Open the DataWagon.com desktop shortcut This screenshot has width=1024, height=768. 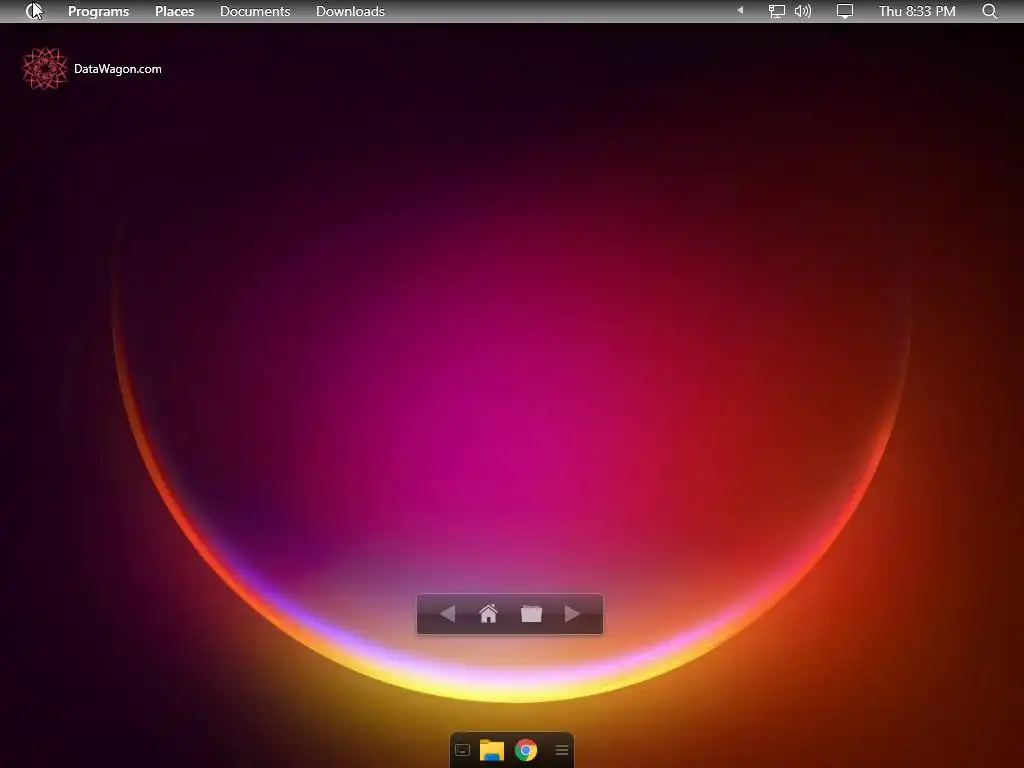tap(91, 69)
